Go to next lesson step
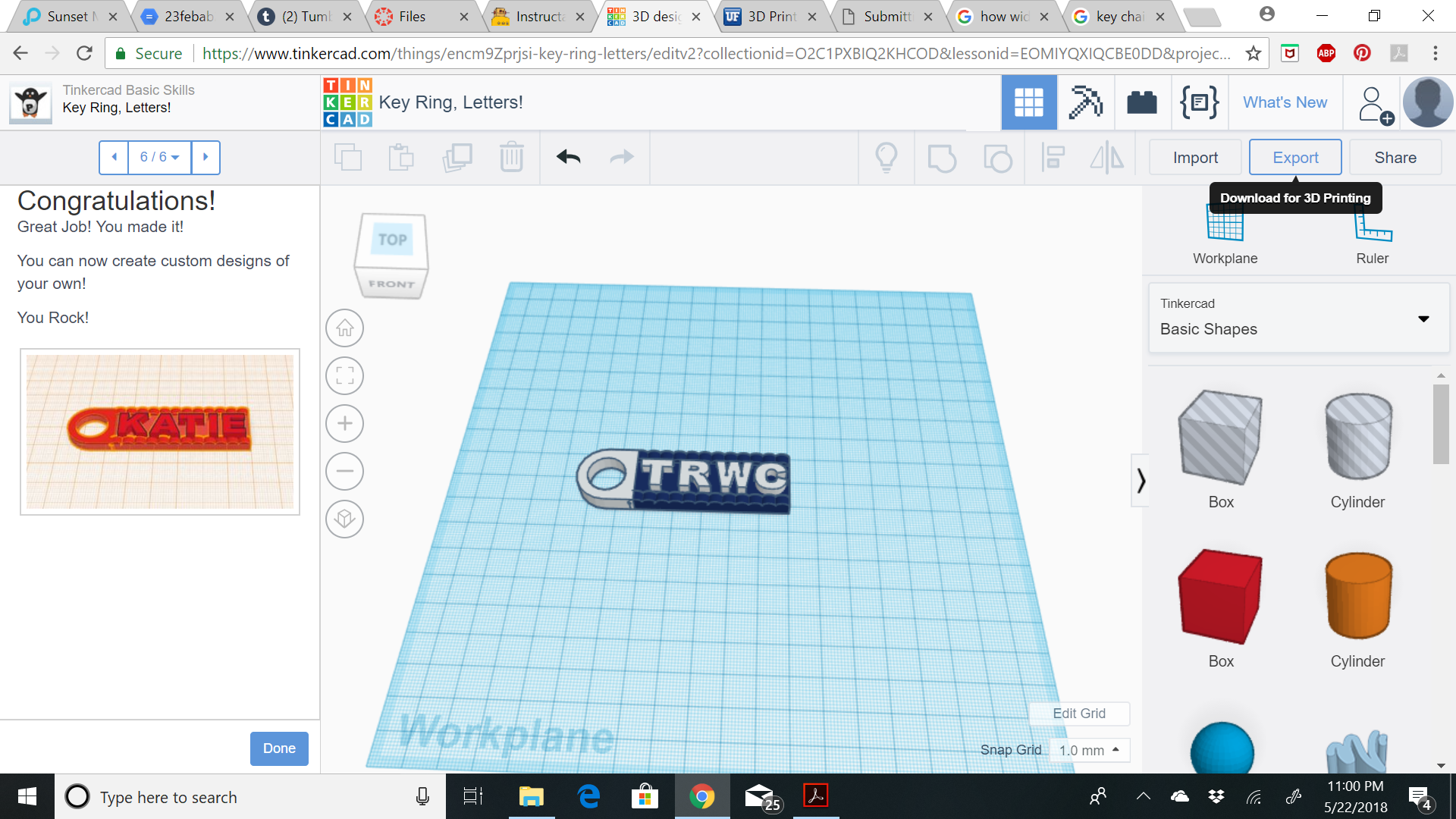This screenshot has height=819, width=1456. [x=206, y=157]
